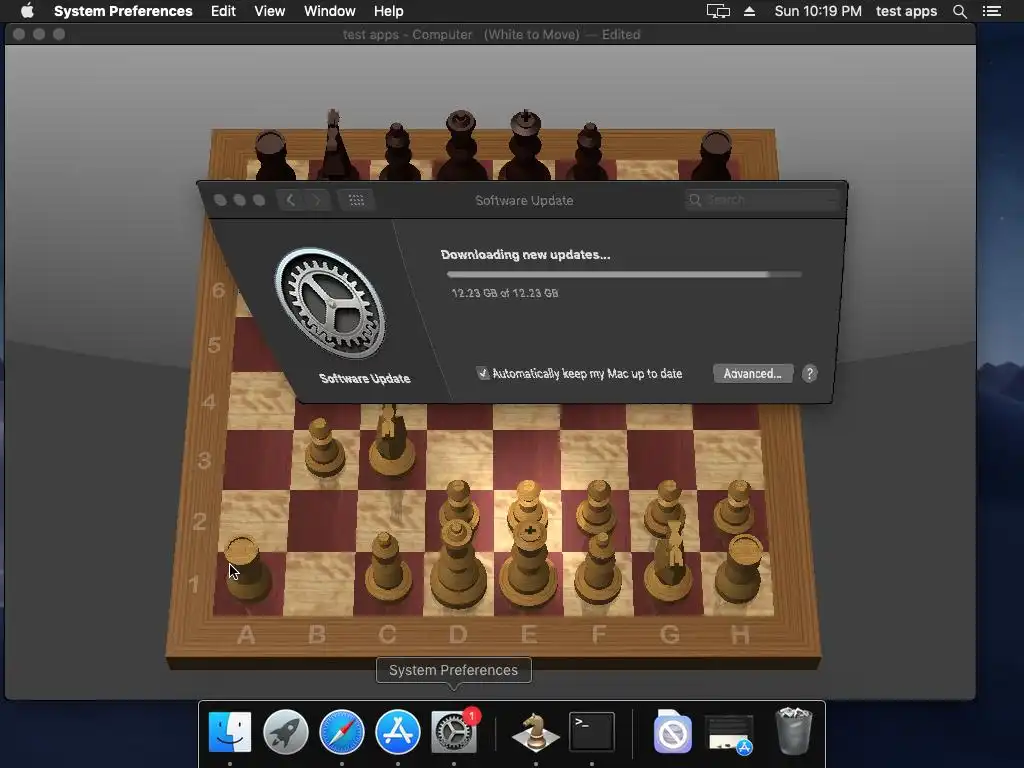Open Notification Center menu bar icon

(x=991, y=11)
